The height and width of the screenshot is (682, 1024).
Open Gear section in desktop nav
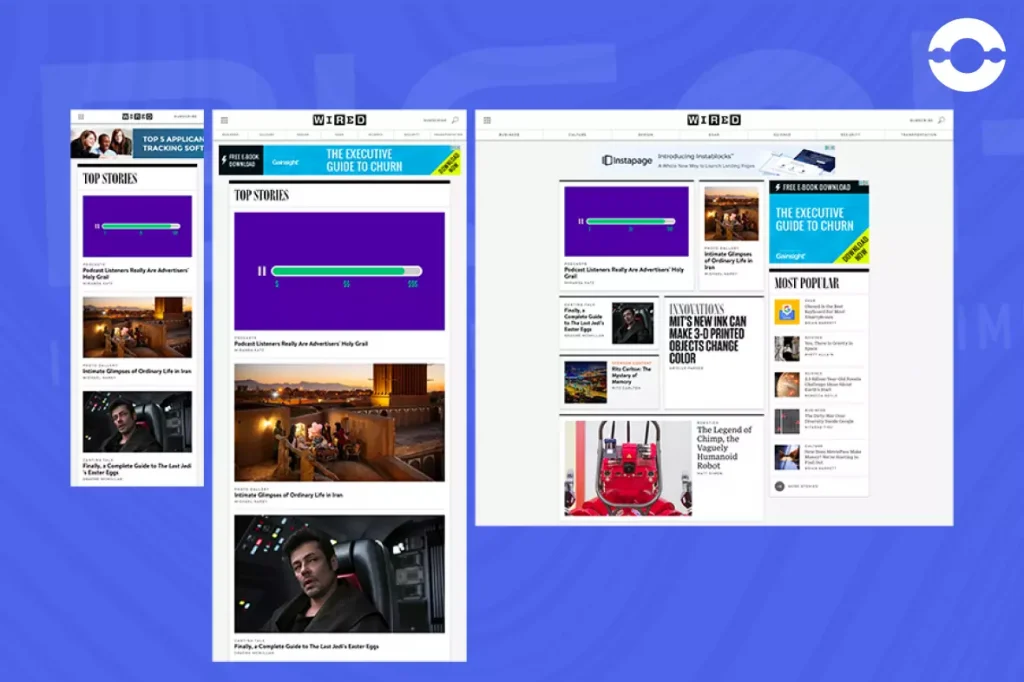coord(714,135)
